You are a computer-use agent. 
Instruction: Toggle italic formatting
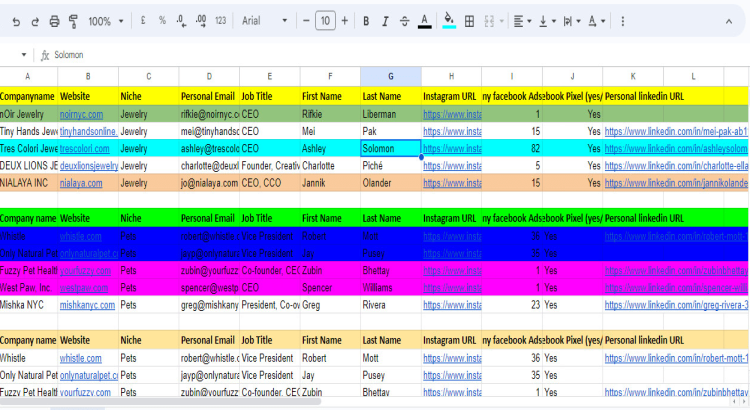[385, 21]
